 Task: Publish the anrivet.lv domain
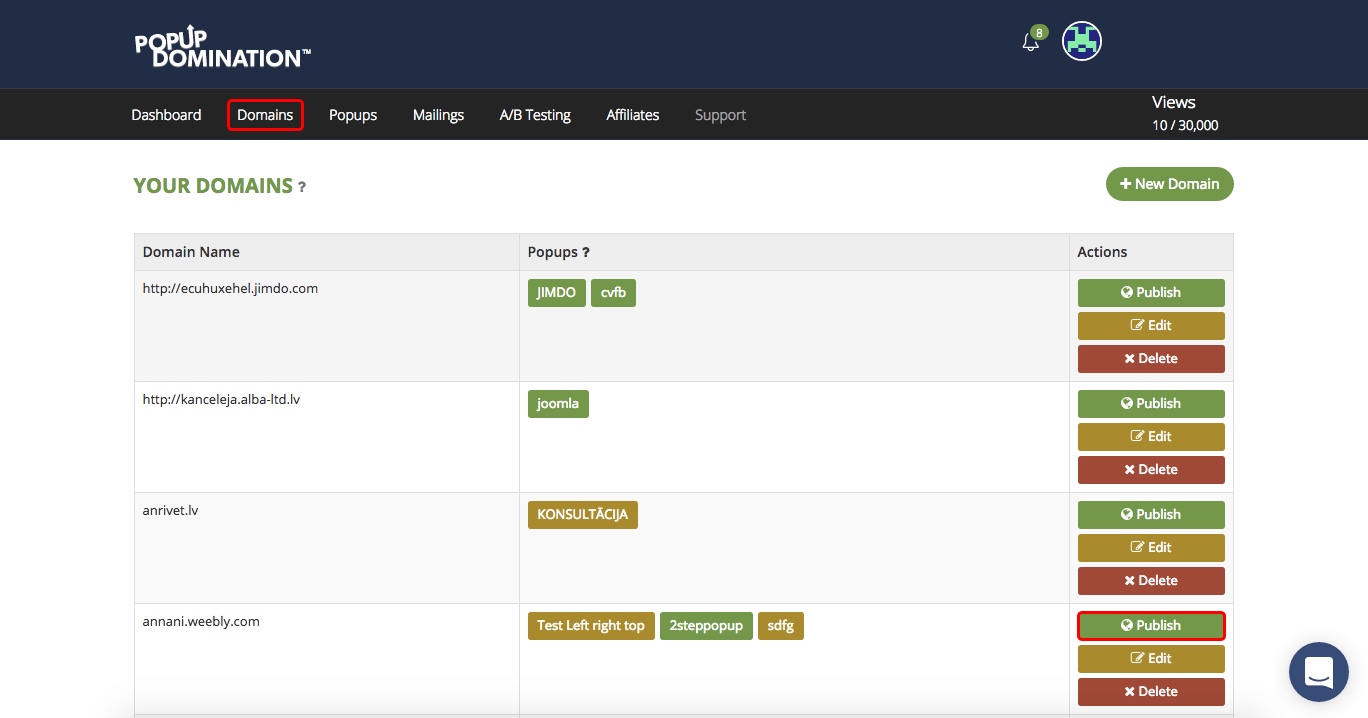tap(1151, 514)
